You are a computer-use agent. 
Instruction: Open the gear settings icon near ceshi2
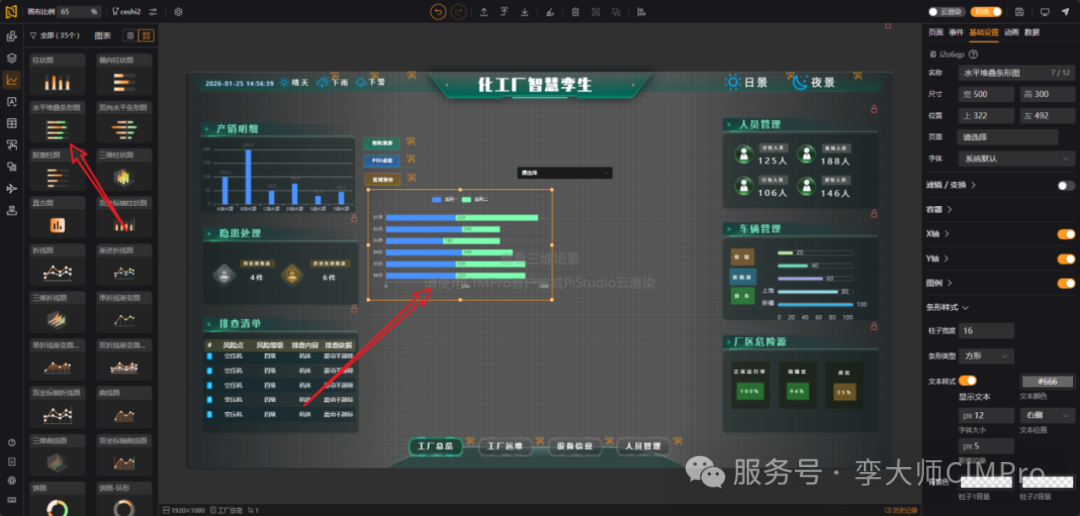click(x=178, y=12)
